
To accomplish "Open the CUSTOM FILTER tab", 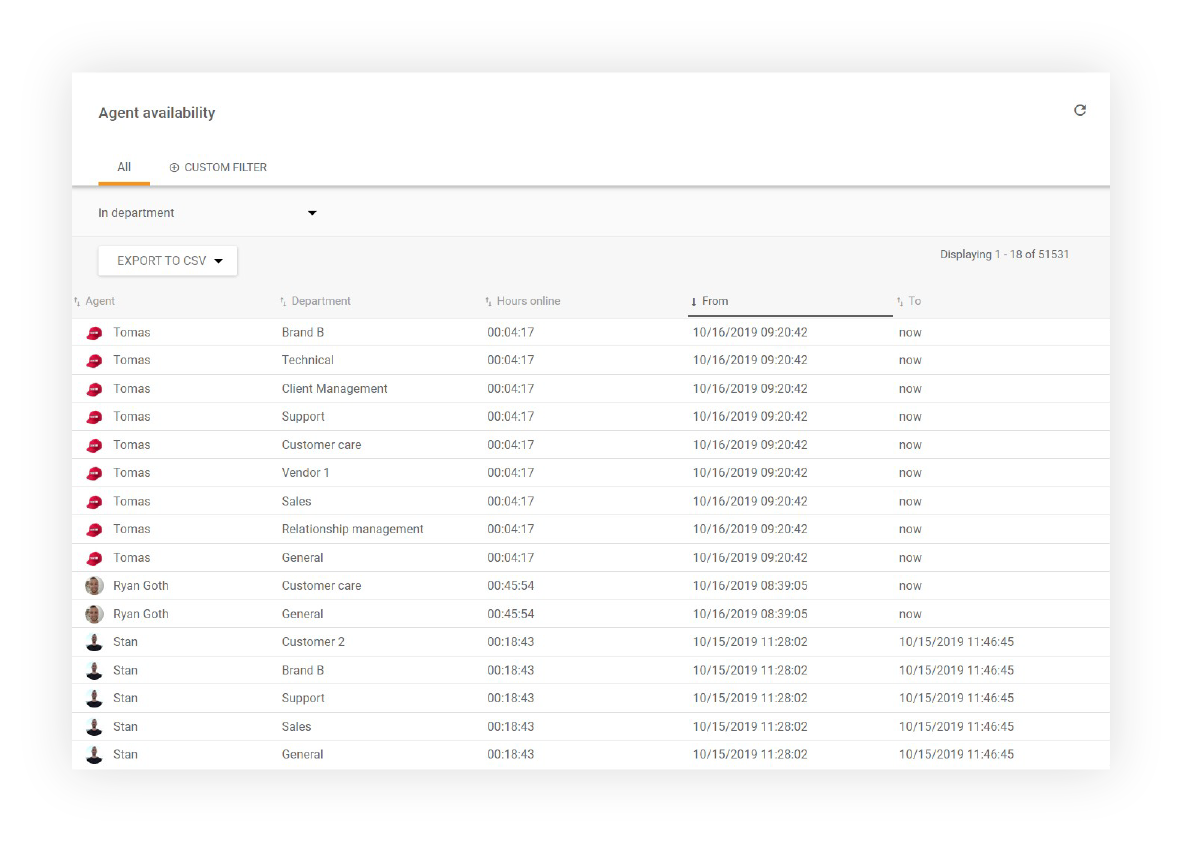I will [225, 167].
